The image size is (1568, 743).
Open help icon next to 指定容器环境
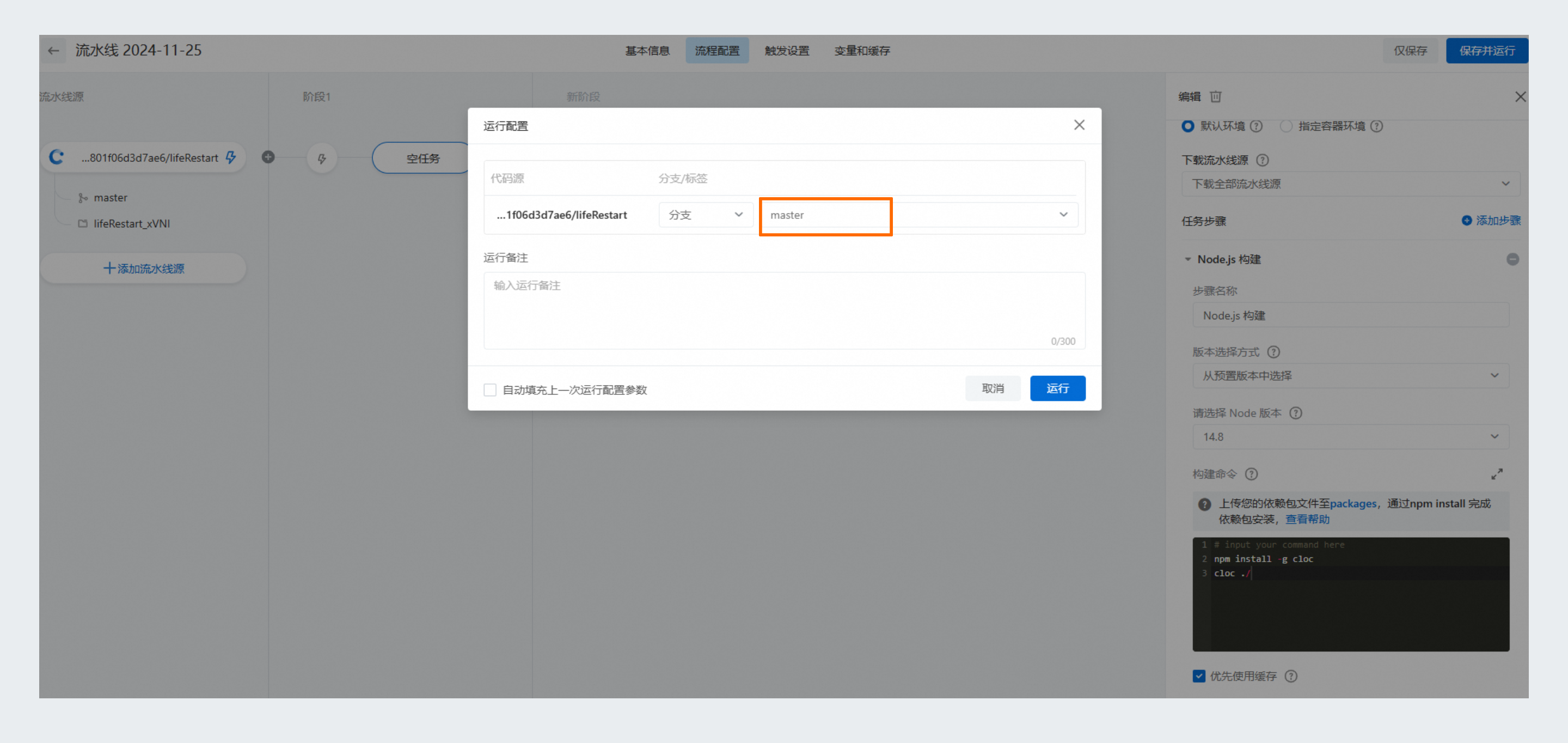pos(1377,126)
